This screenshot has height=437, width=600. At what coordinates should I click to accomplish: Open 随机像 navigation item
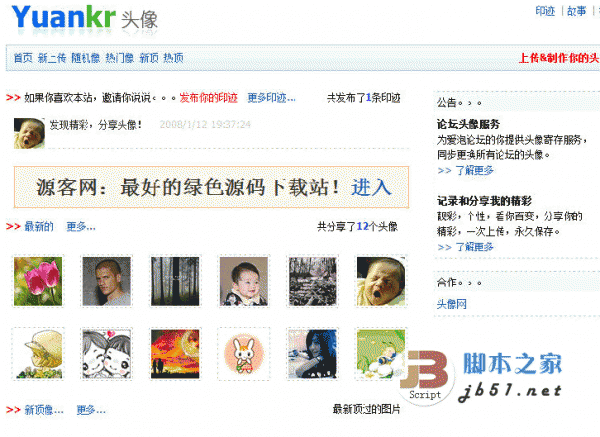pyautogui.click(x=86, y=58)
